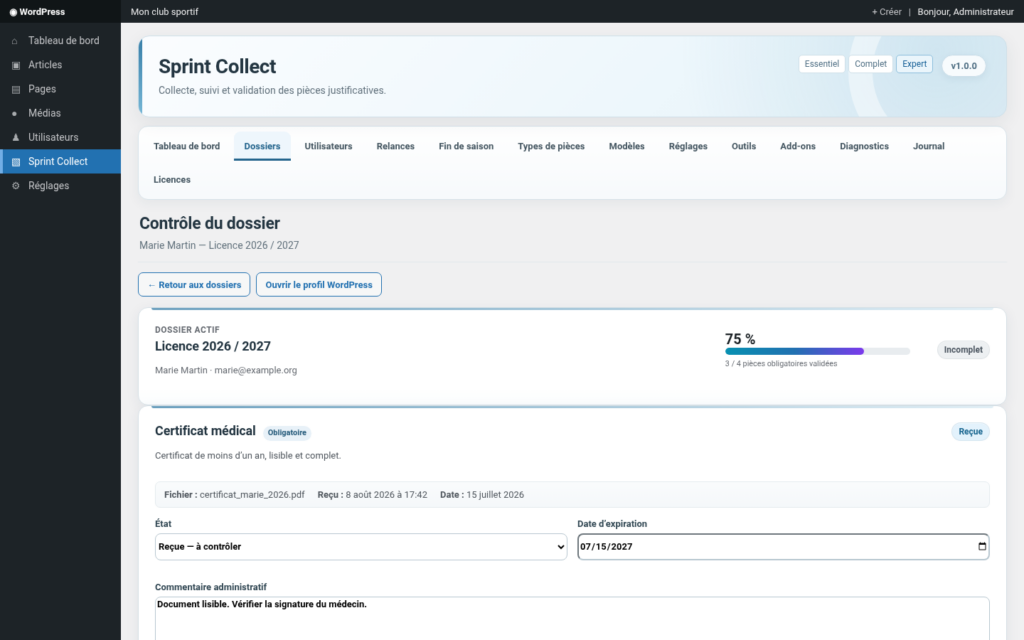The width and height of the screenshot is (1024, 640).
Task: Switch to the Tableau de bord plugin tab
Action: pyautogui.click(x=187, y=146)
